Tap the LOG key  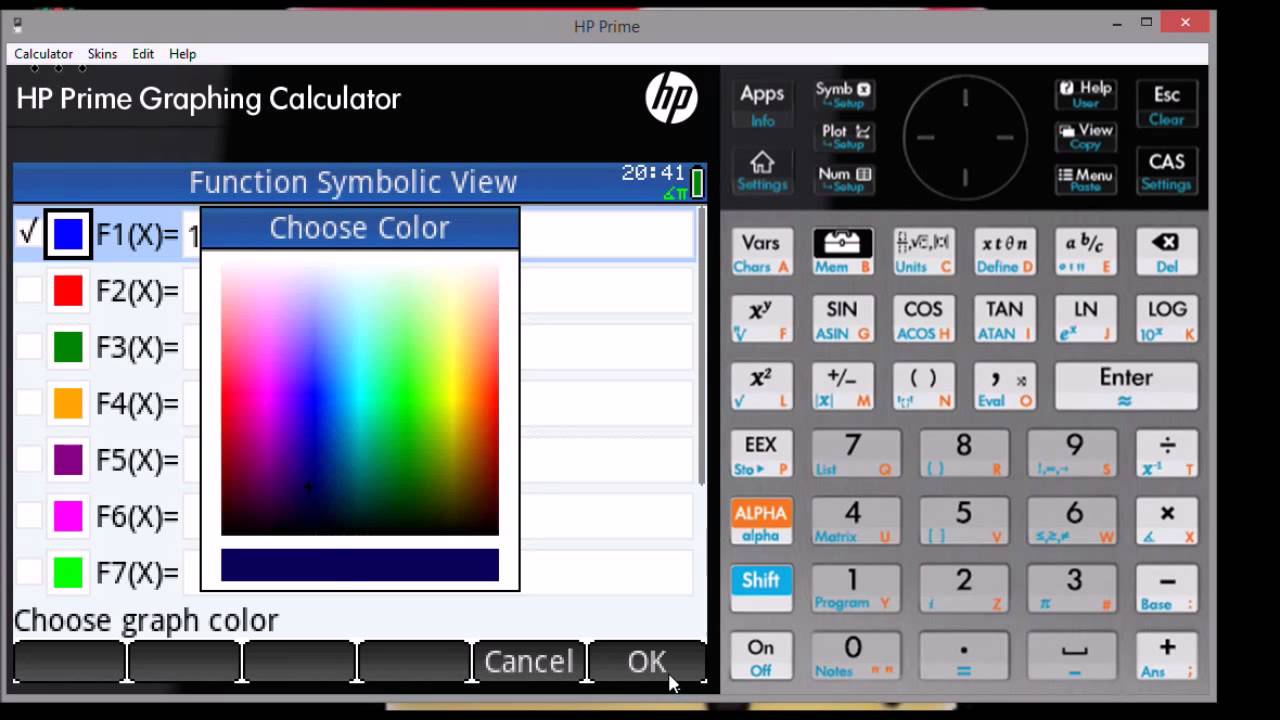1167,319
